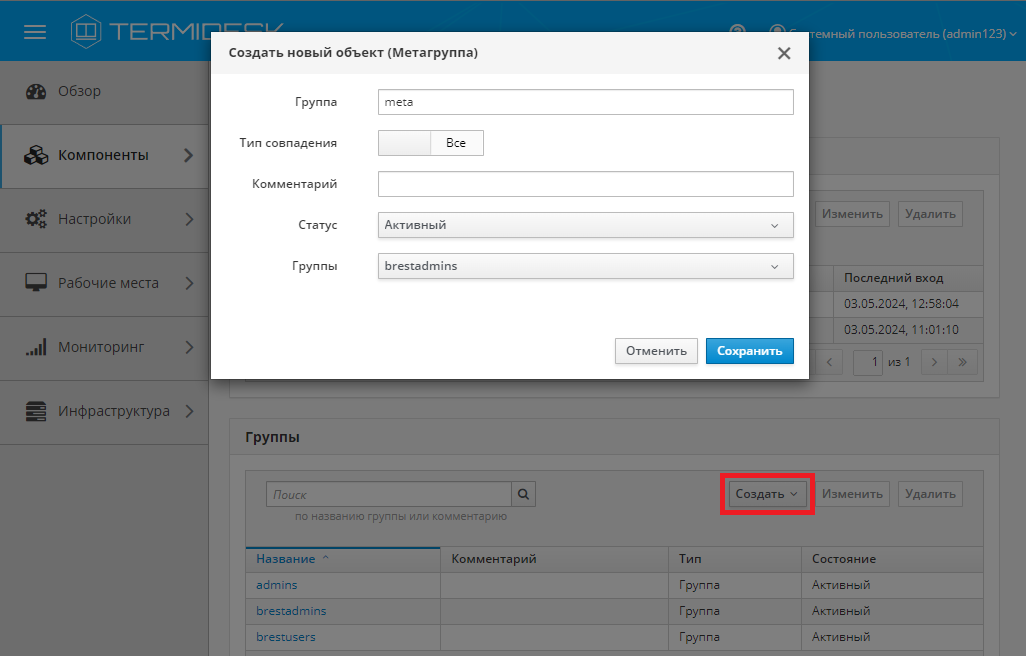Save the new metagroup with Сохранить

point(750,351)
